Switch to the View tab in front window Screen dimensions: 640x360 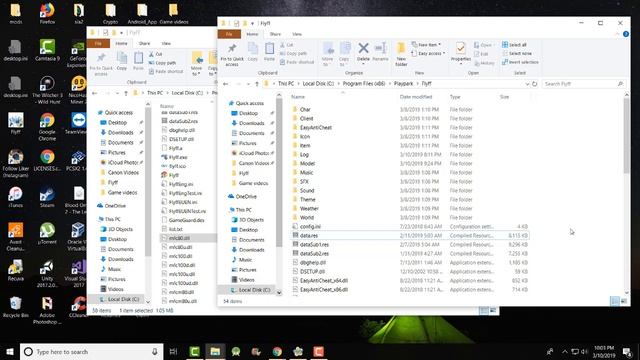click(297, 34)
